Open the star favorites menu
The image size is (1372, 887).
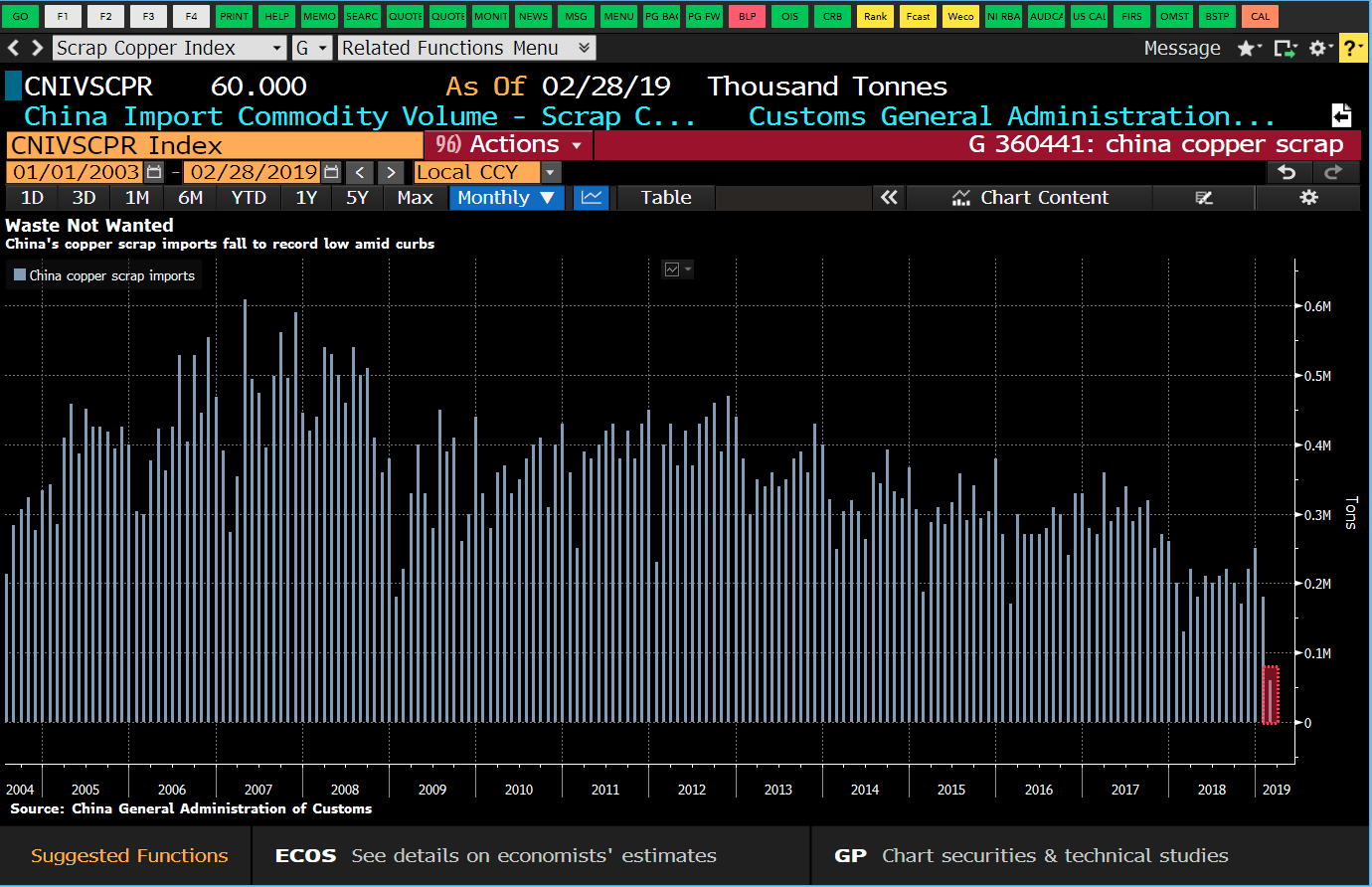[x=1249, y=48]
